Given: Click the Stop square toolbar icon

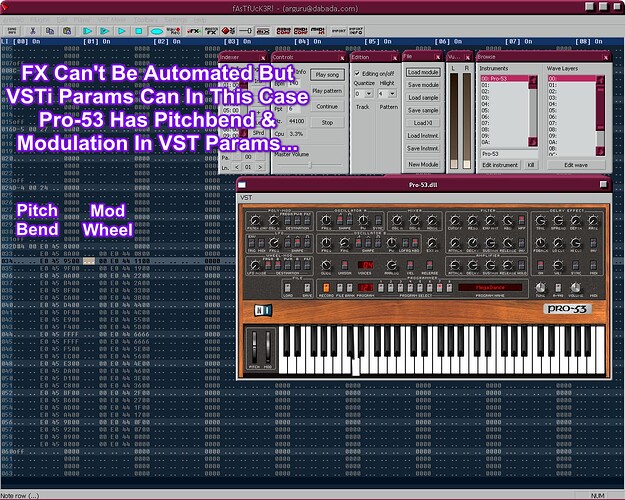Looking at the screenshot, I should [x=138, y=31].
